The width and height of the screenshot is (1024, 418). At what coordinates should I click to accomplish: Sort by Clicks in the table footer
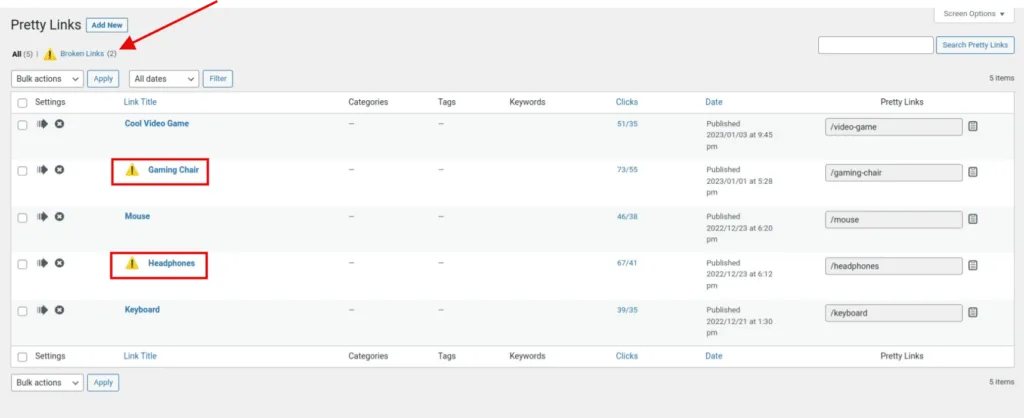point(626,356)
